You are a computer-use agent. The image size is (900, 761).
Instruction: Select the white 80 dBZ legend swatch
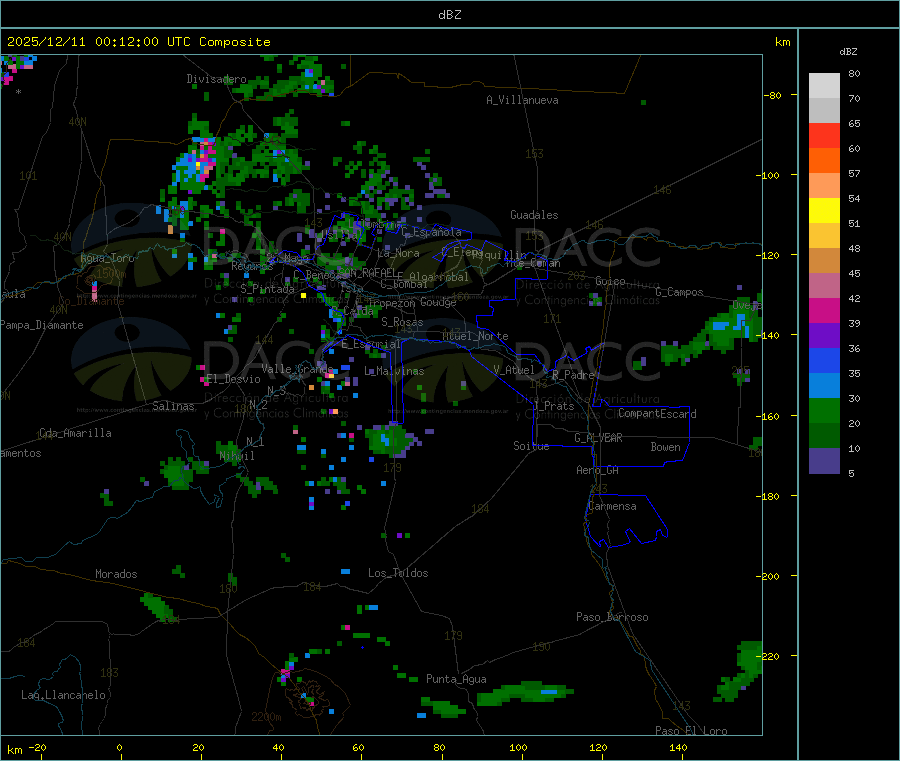[824, 86]
